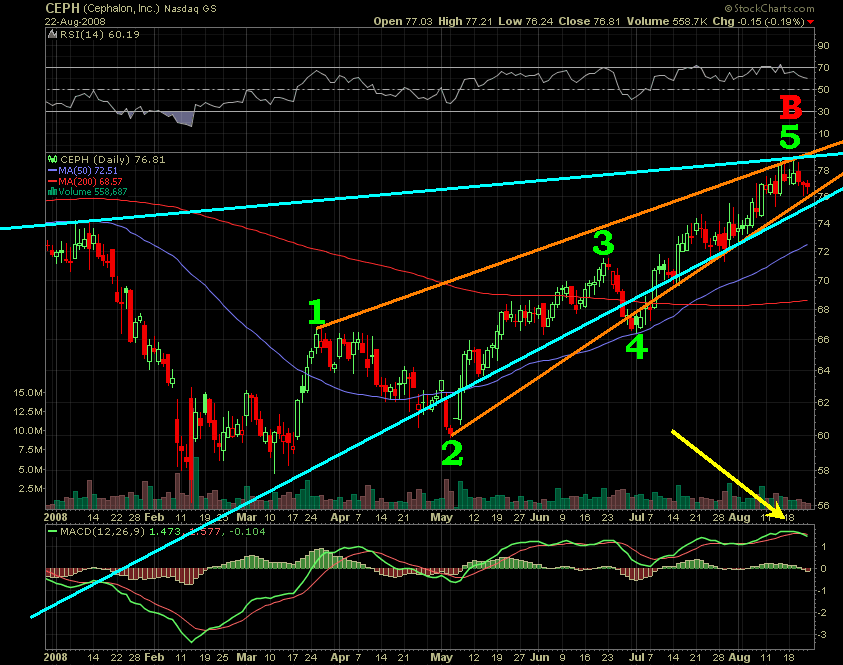Image resolution: width=843 pixels, height=665 pixels.
Task: Click Jun on the date axis below MACD
Action: coord(539,657)
